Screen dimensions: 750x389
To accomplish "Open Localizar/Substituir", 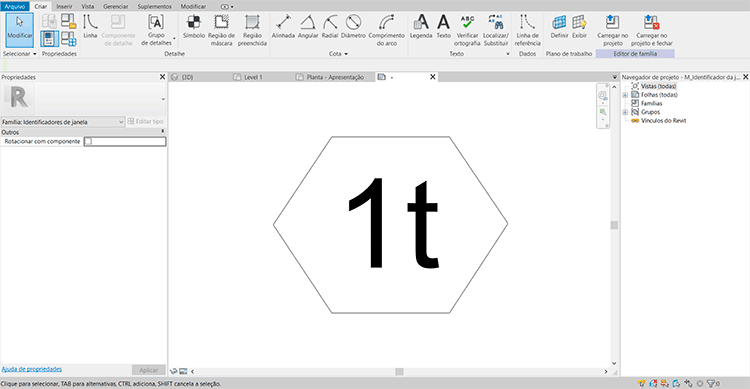I will pos(496,30).
